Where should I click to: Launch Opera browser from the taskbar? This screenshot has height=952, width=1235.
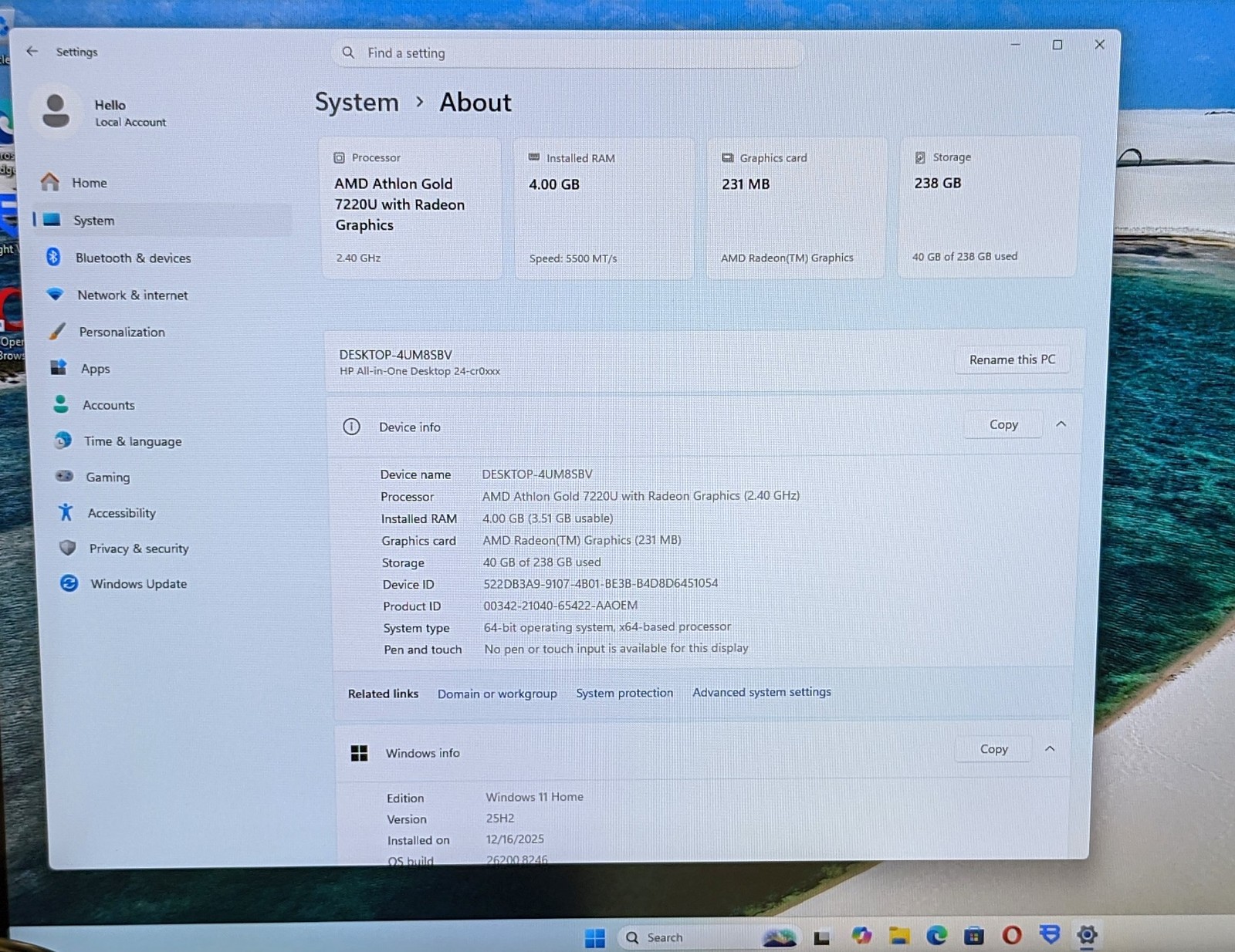(1012, 936)
